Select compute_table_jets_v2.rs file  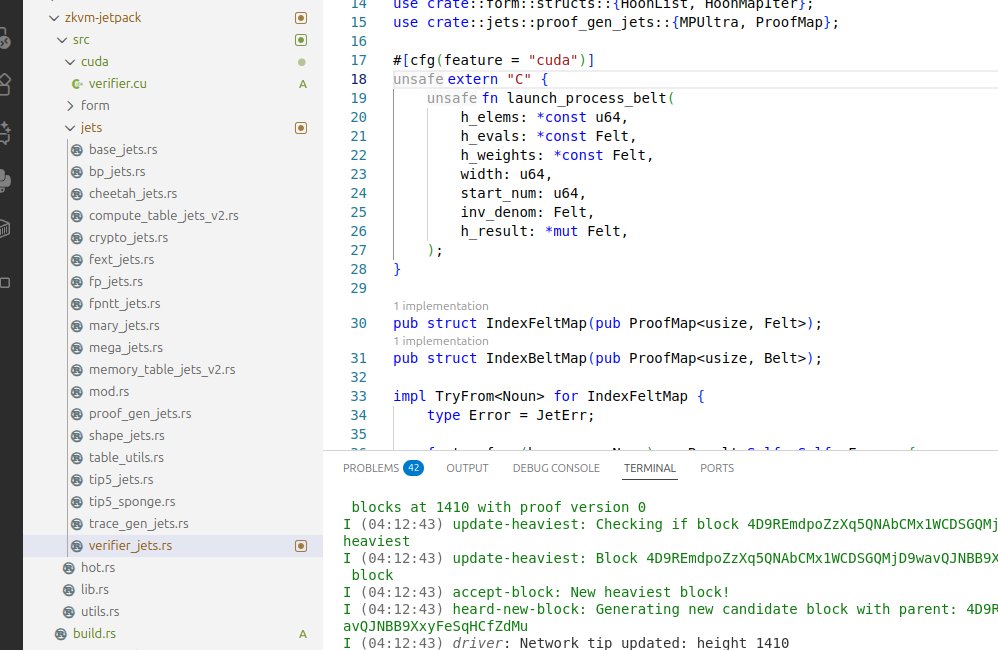point(164,216)
